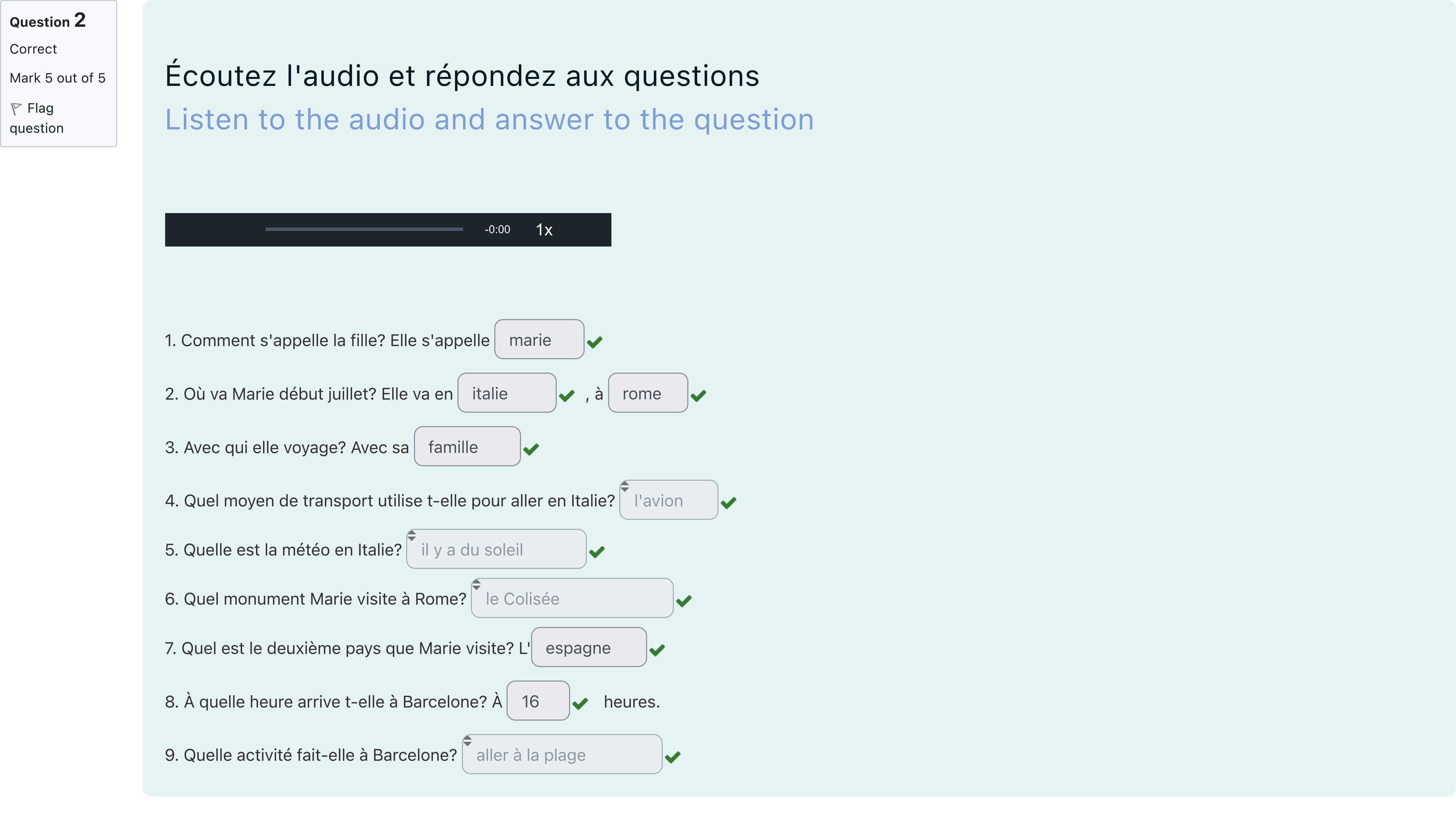This screenshot has height=840, width=1456.
Task: Click the audio player progress bar
Action: [x=363, y=230]
